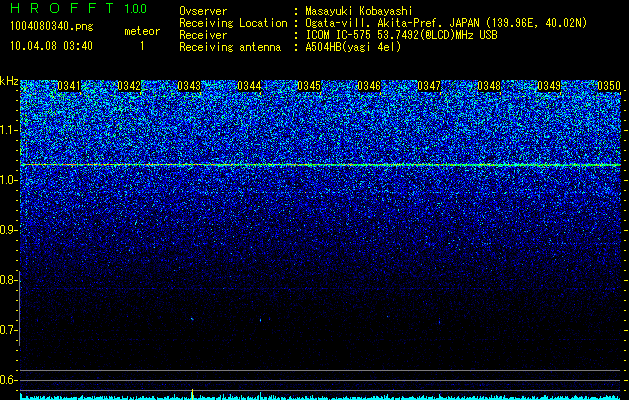629x400 pixels.
Task: Click the 0344 time marker
Action: pos(249,86)
